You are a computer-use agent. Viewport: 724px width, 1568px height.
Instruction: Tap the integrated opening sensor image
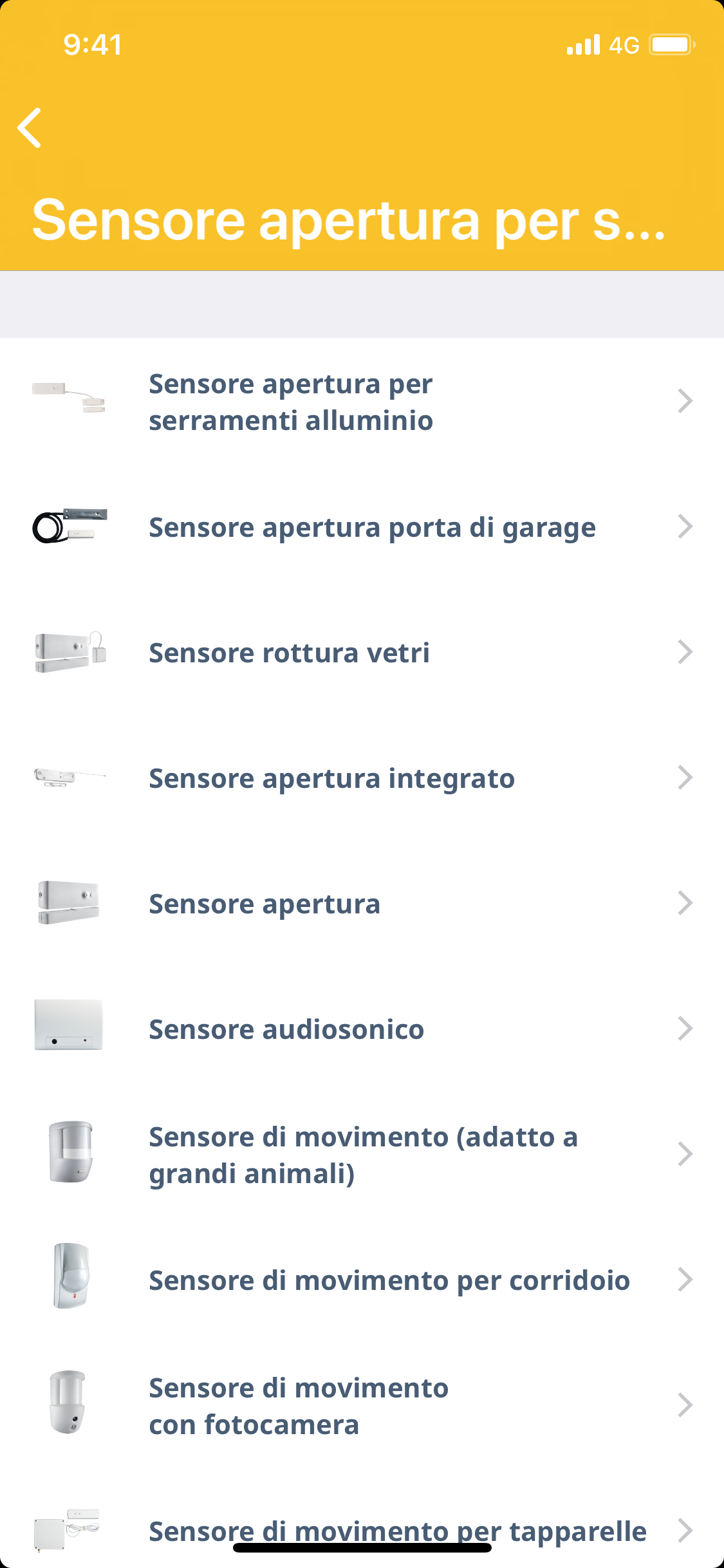(x=70, y=777)
